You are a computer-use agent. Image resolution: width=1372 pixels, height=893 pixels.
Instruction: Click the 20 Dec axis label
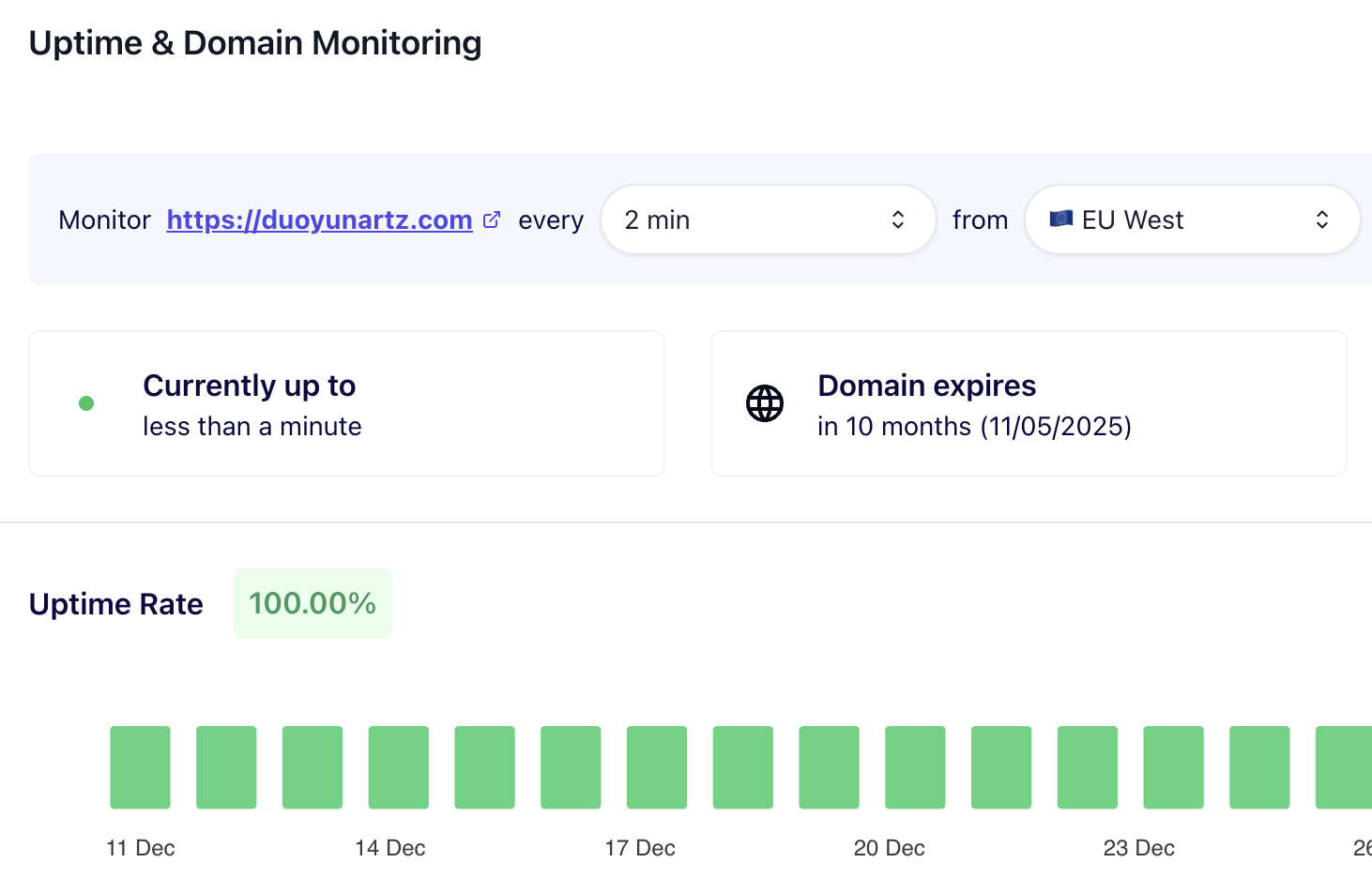tap(890, 848)
